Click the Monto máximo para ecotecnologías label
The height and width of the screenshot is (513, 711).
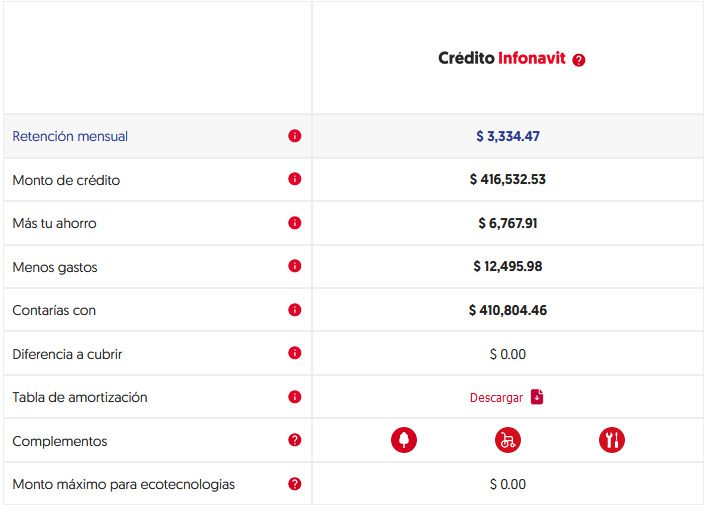(123, 484)
